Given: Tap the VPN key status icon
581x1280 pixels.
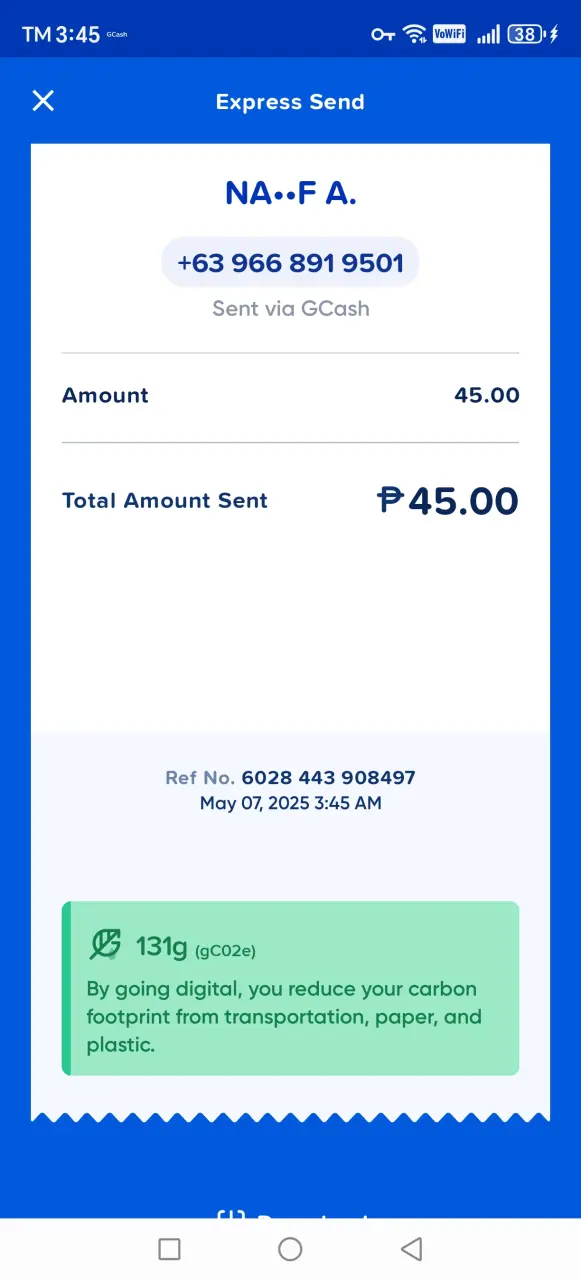Looking at the screenshot, I should click(383, 34).
